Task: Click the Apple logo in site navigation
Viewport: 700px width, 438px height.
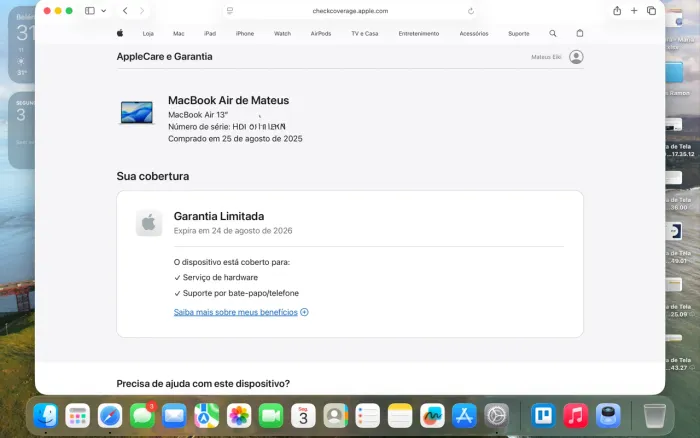Action: [x=120, y=33]
